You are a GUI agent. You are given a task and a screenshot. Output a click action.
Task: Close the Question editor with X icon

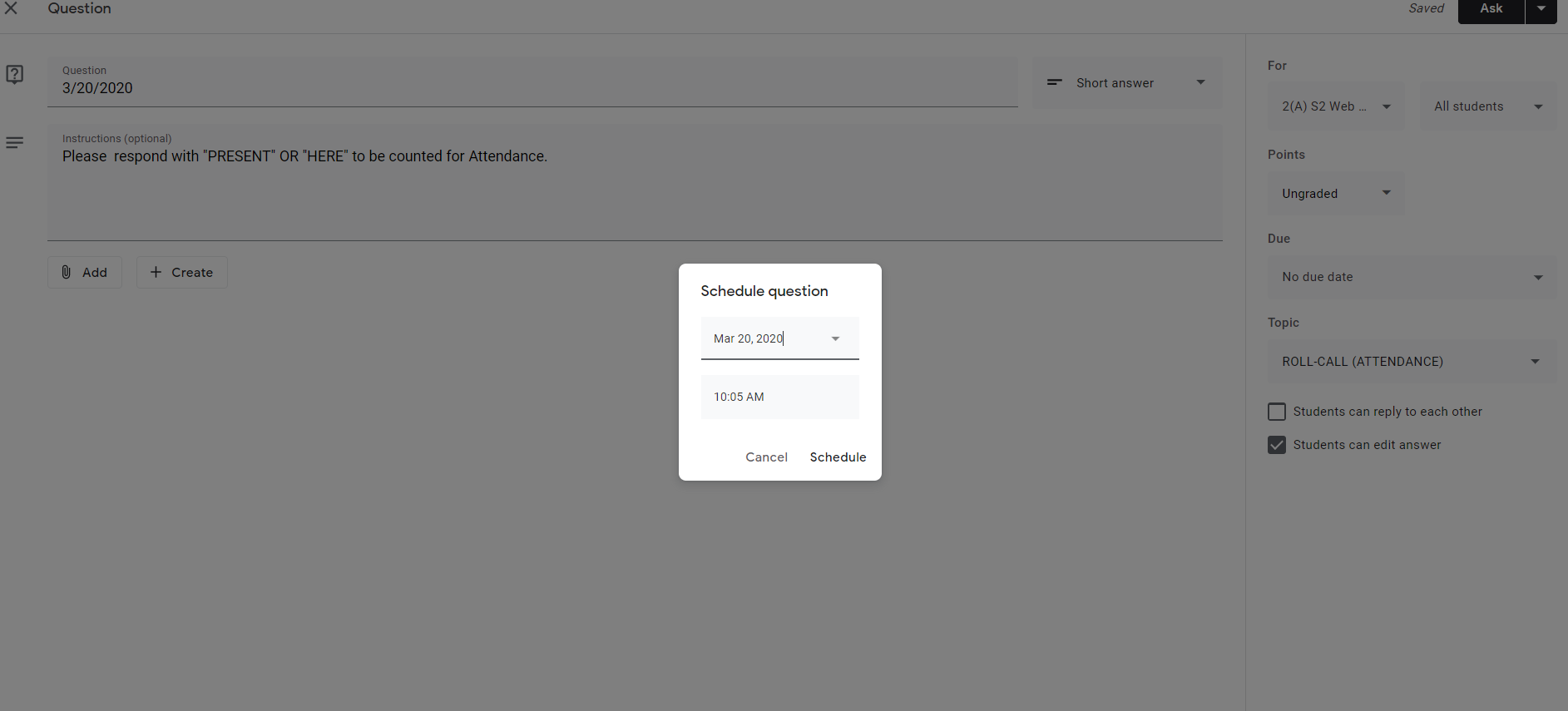(12, 8)
